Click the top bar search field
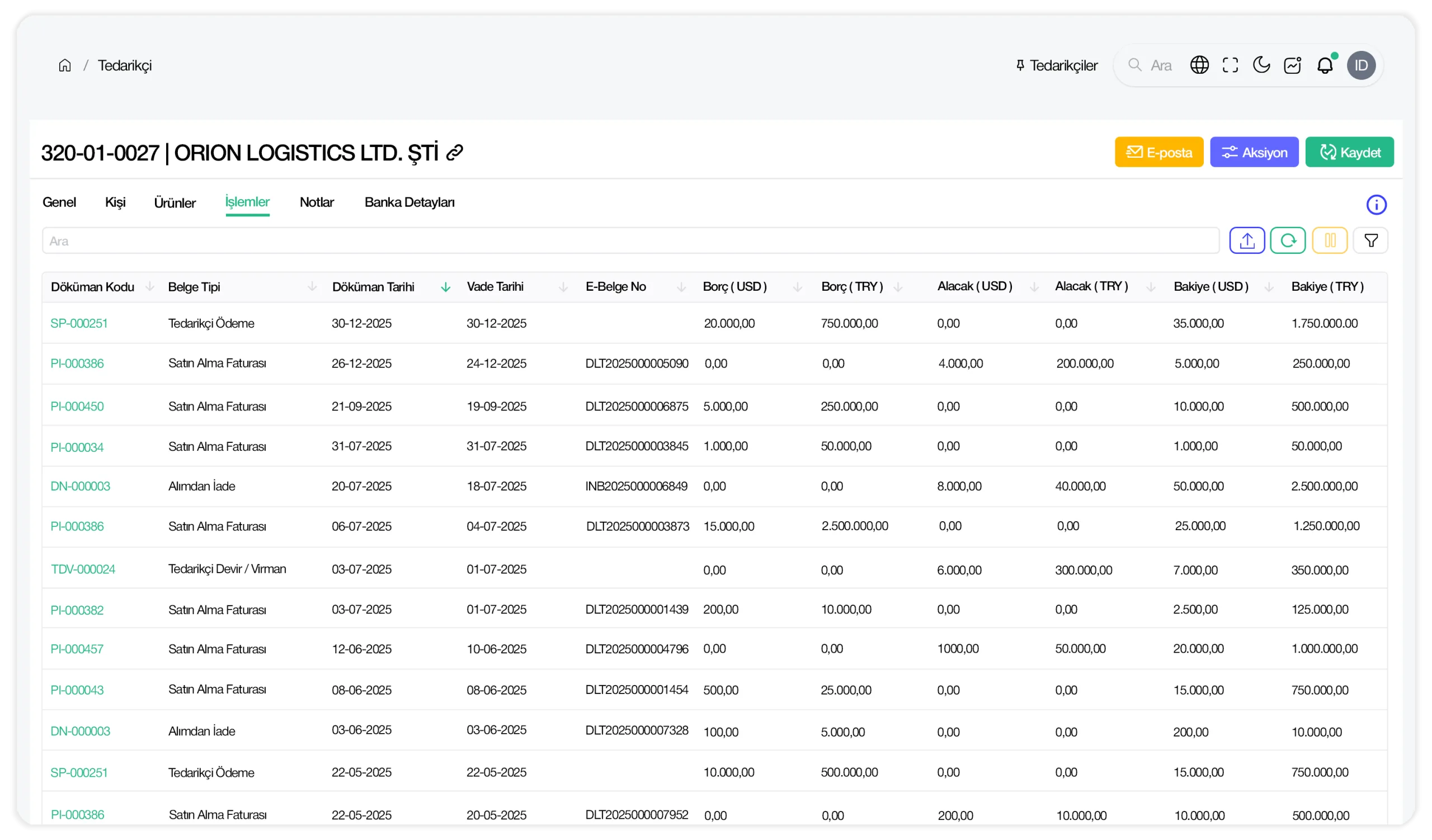The width and height of the screenshot is (1432, 840). tap(1150, 65)
